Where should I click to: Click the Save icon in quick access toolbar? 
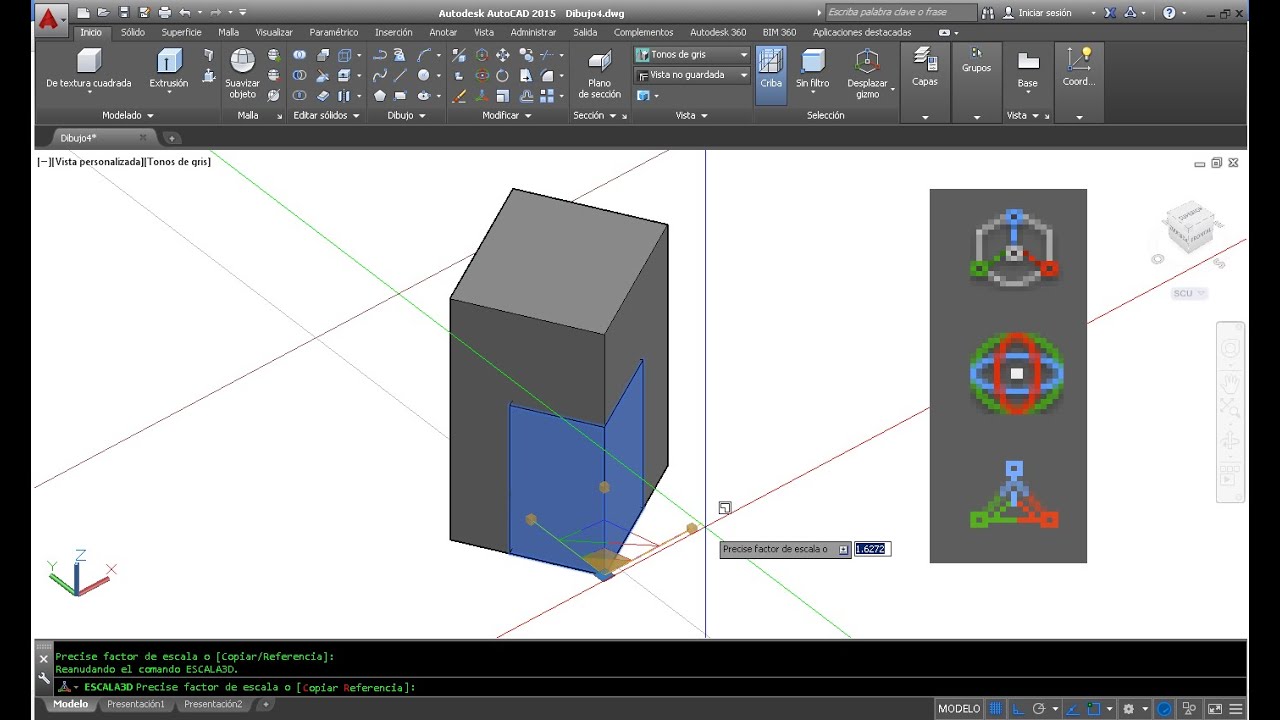click(x=123, y=13)
